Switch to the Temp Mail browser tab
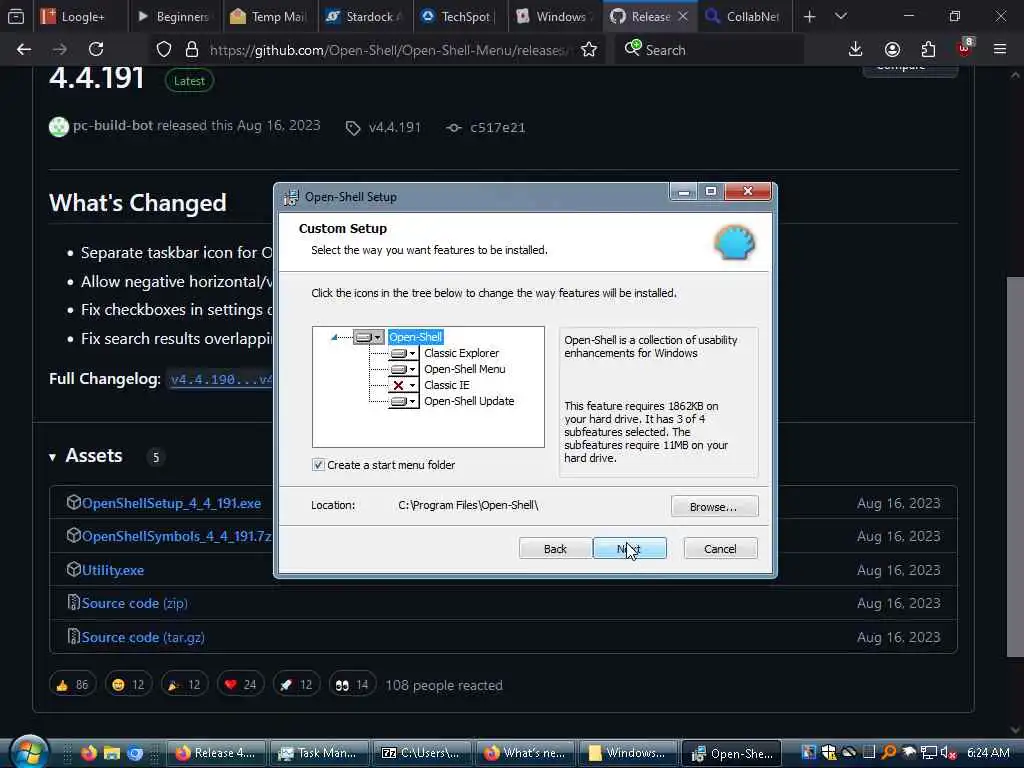The height and width of the screenshot is (768, 1024). [268, 16]
